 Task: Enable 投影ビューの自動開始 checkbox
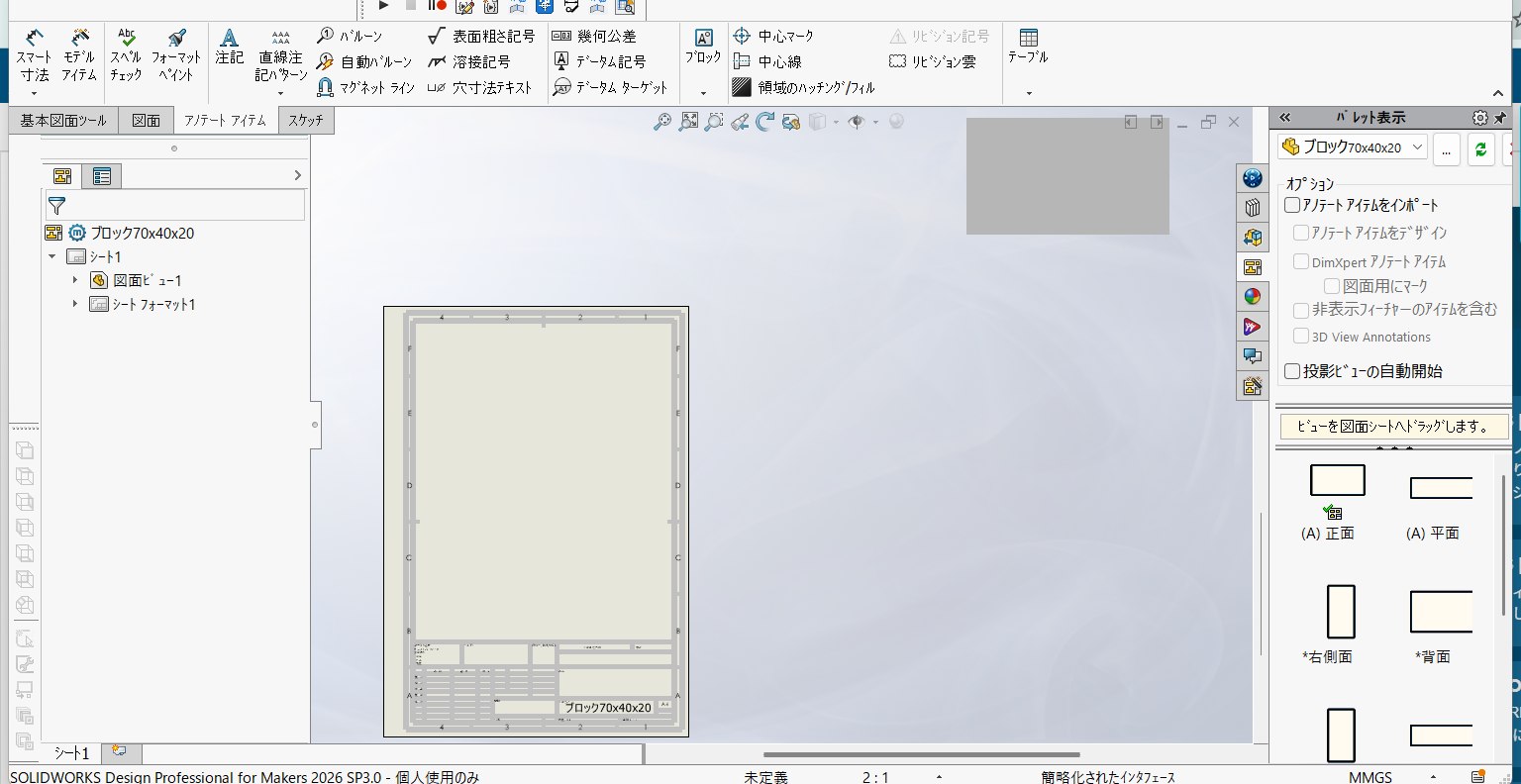[1292, 371]
